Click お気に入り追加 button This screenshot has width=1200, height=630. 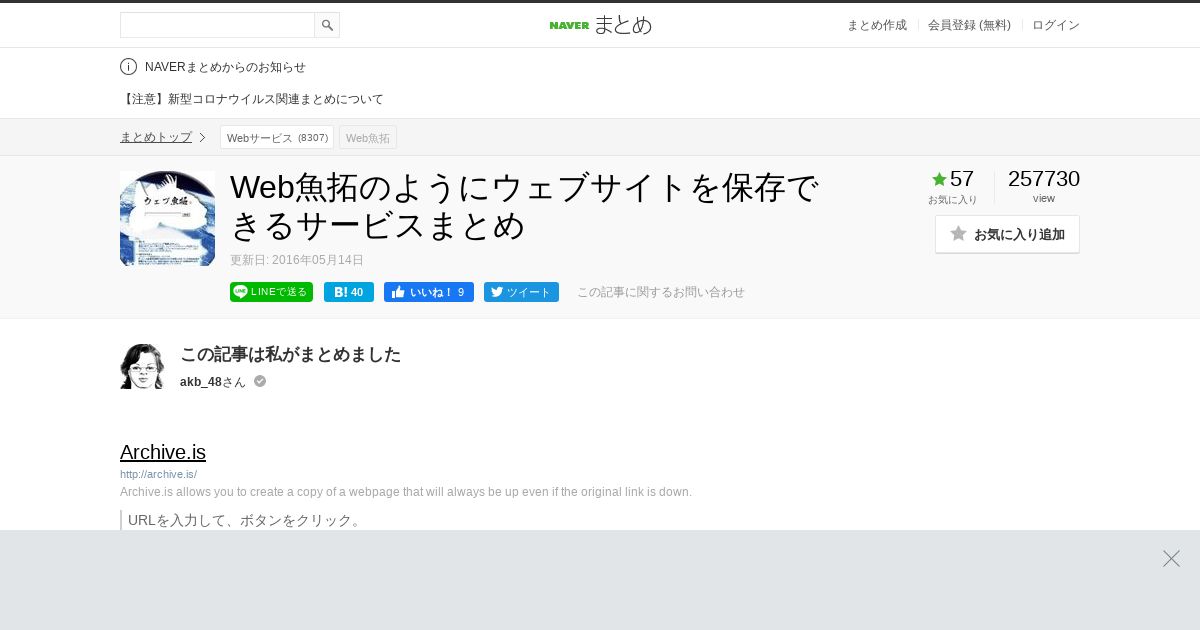pos(1007,234)
